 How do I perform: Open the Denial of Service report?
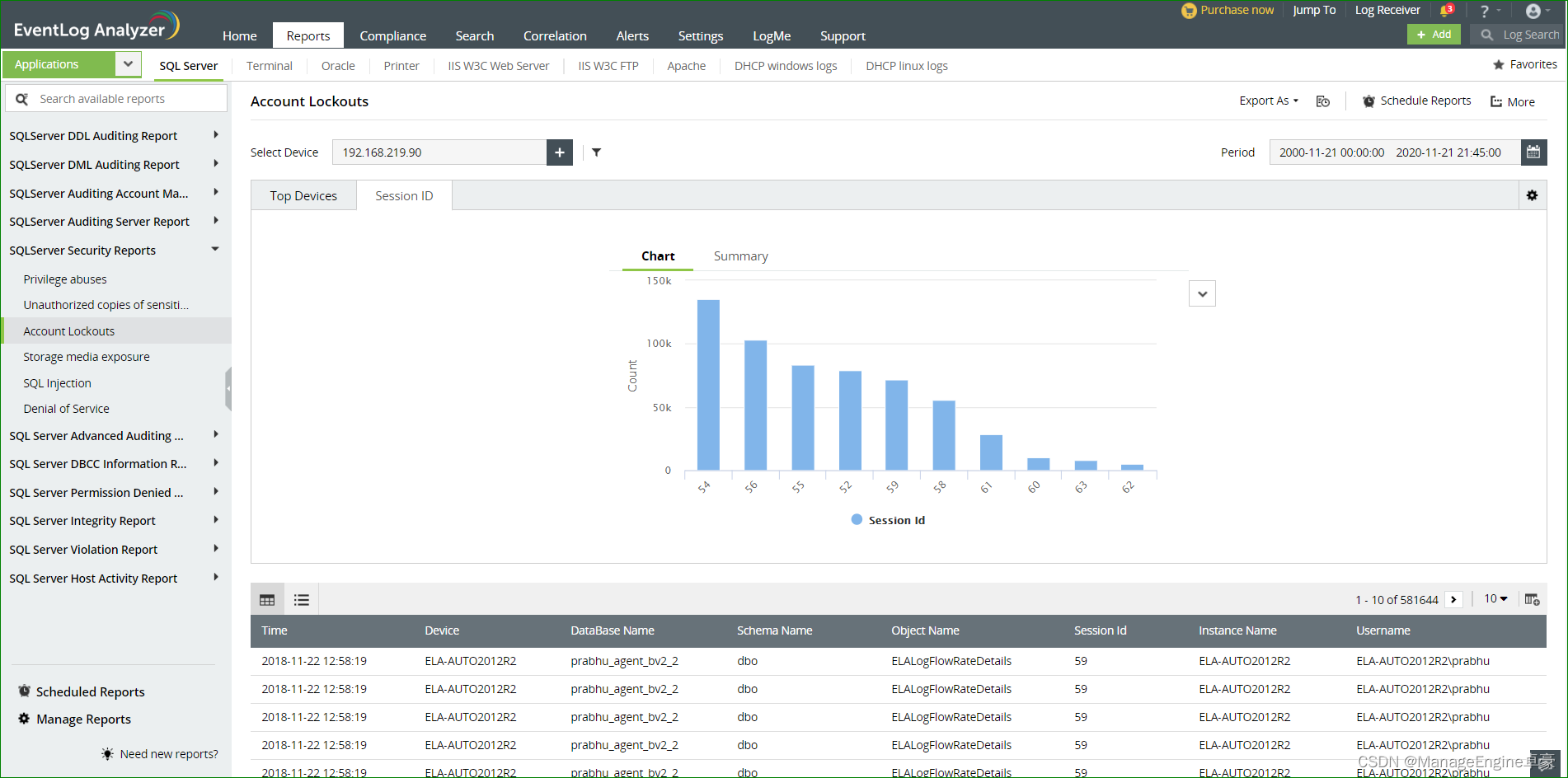pos(66,409)
